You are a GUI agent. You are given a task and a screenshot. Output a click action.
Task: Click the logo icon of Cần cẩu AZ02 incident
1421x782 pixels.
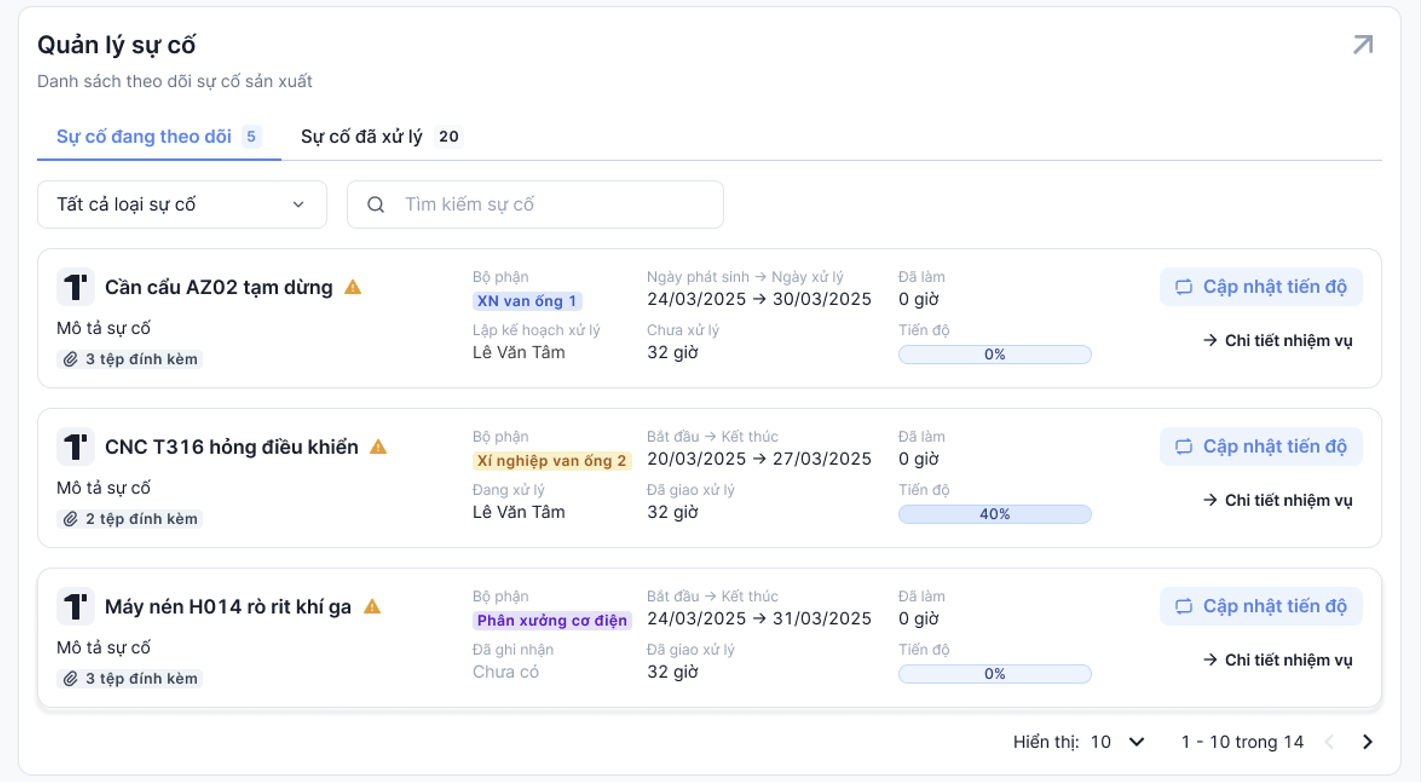click(x=75, y=287)
